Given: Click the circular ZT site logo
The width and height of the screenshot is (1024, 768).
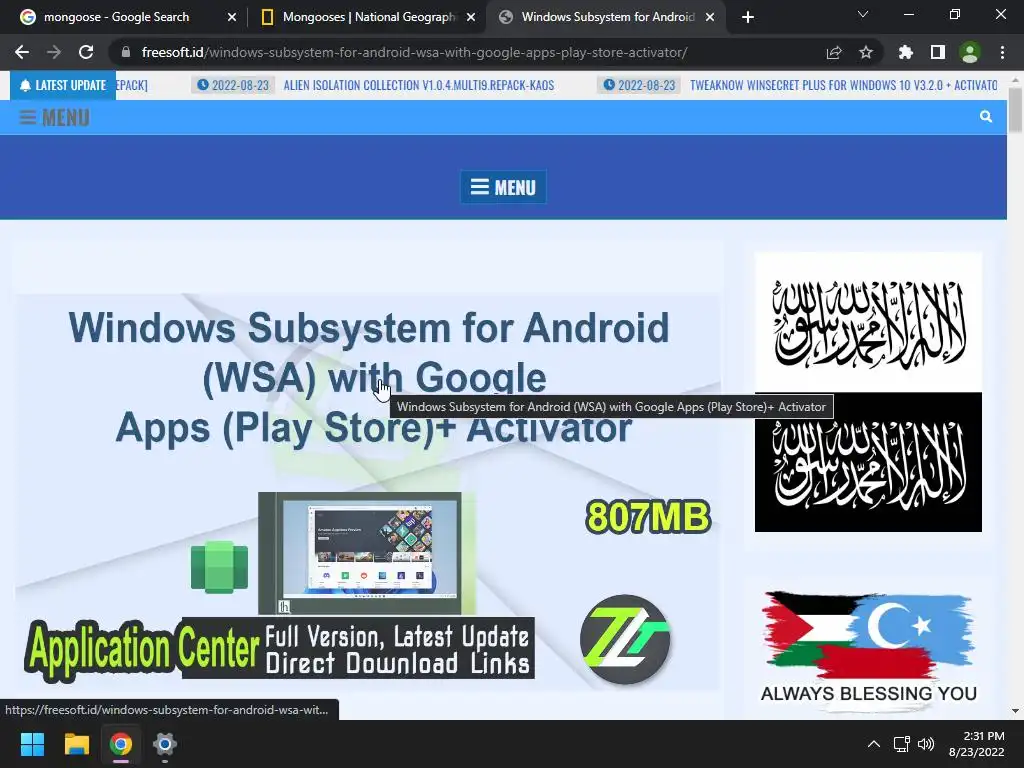Looking at the screenshot, I should [625, 639].
